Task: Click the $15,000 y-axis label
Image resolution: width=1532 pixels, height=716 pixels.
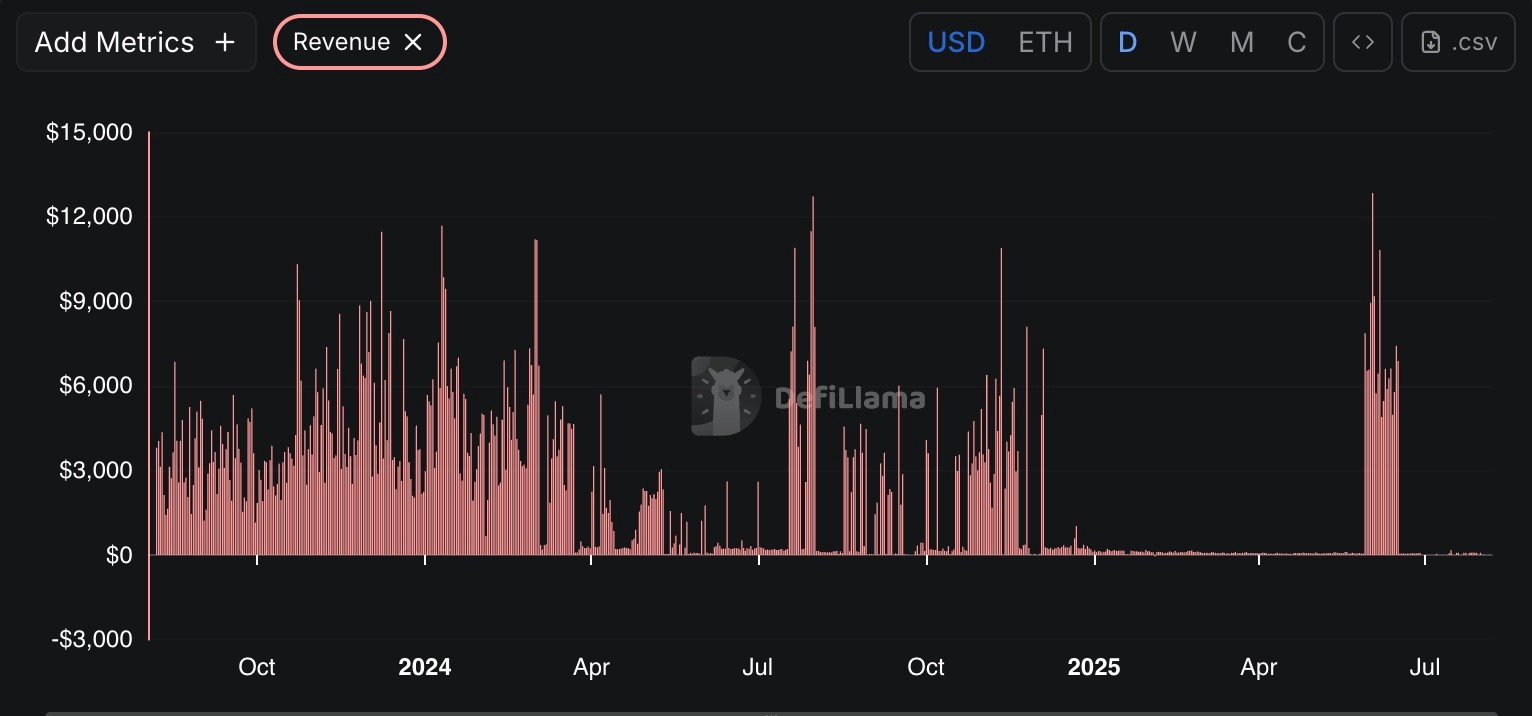Action: coord(89,132)
